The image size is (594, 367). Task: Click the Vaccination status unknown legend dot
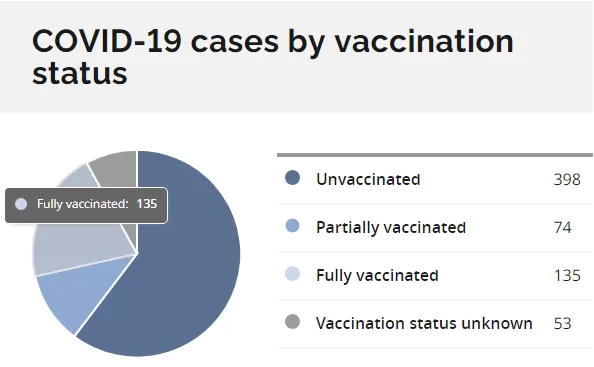pos(292,322)
